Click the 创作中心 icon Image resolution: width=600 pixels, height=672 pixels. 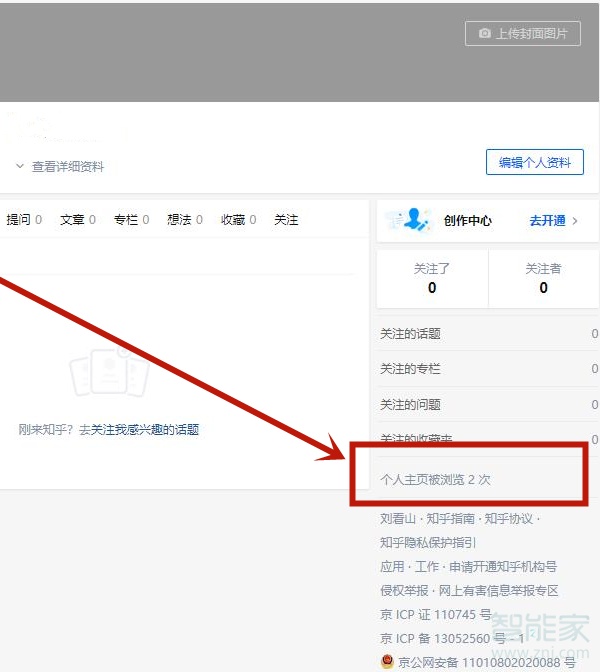tap(408, 220)
